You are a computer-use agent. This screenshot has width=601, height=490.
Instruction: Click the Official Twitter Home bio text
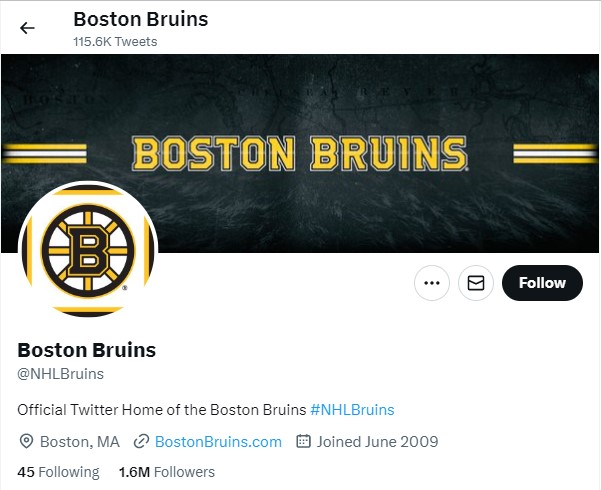(x=162, y=409)
